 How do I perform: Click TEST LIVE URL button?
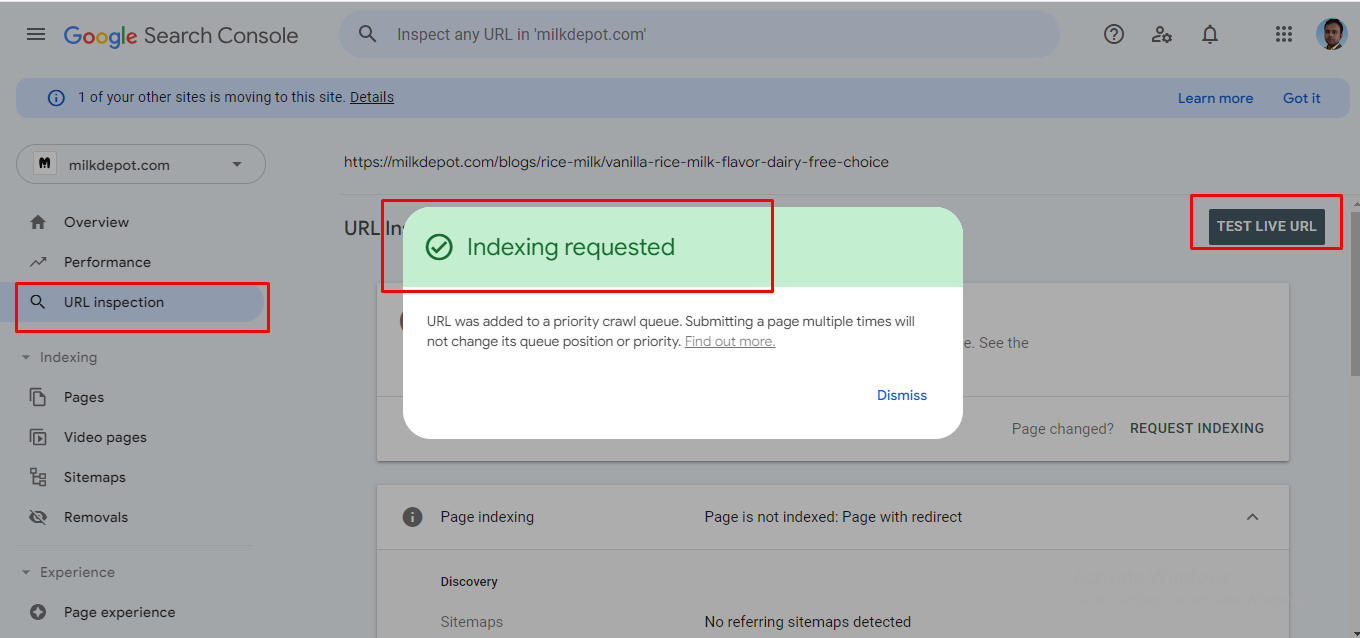click(x=1266, y=227)
